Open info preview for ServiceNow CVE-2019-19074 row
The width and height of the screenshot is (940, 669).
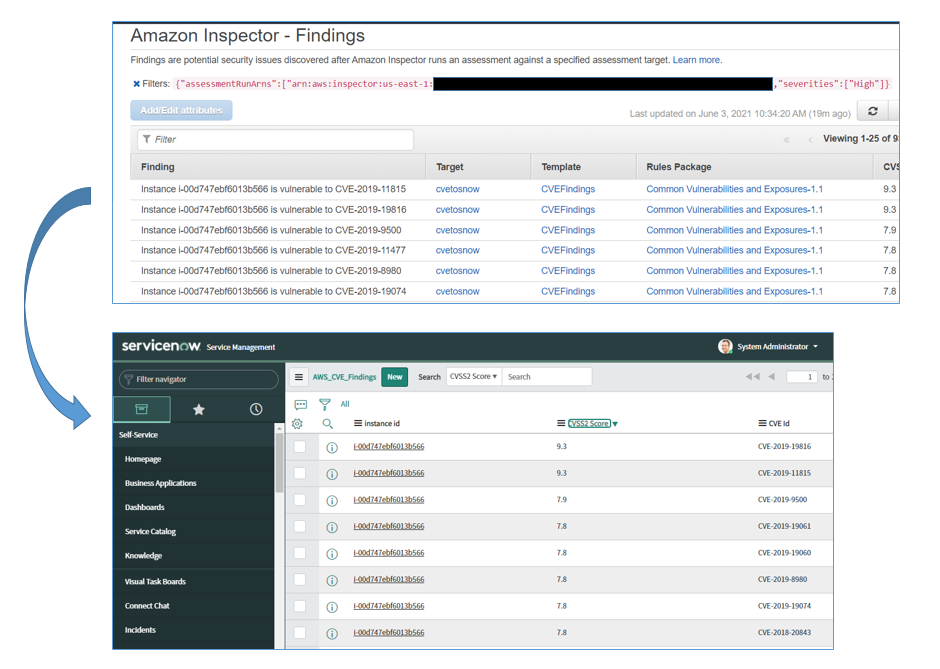click(x=332, y=607)
